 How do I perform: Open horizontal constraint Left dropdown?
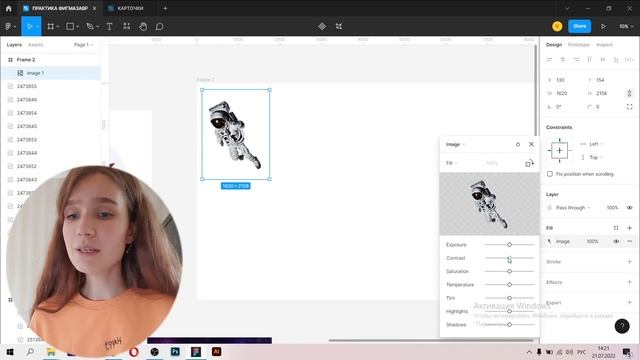pos(596,144)
